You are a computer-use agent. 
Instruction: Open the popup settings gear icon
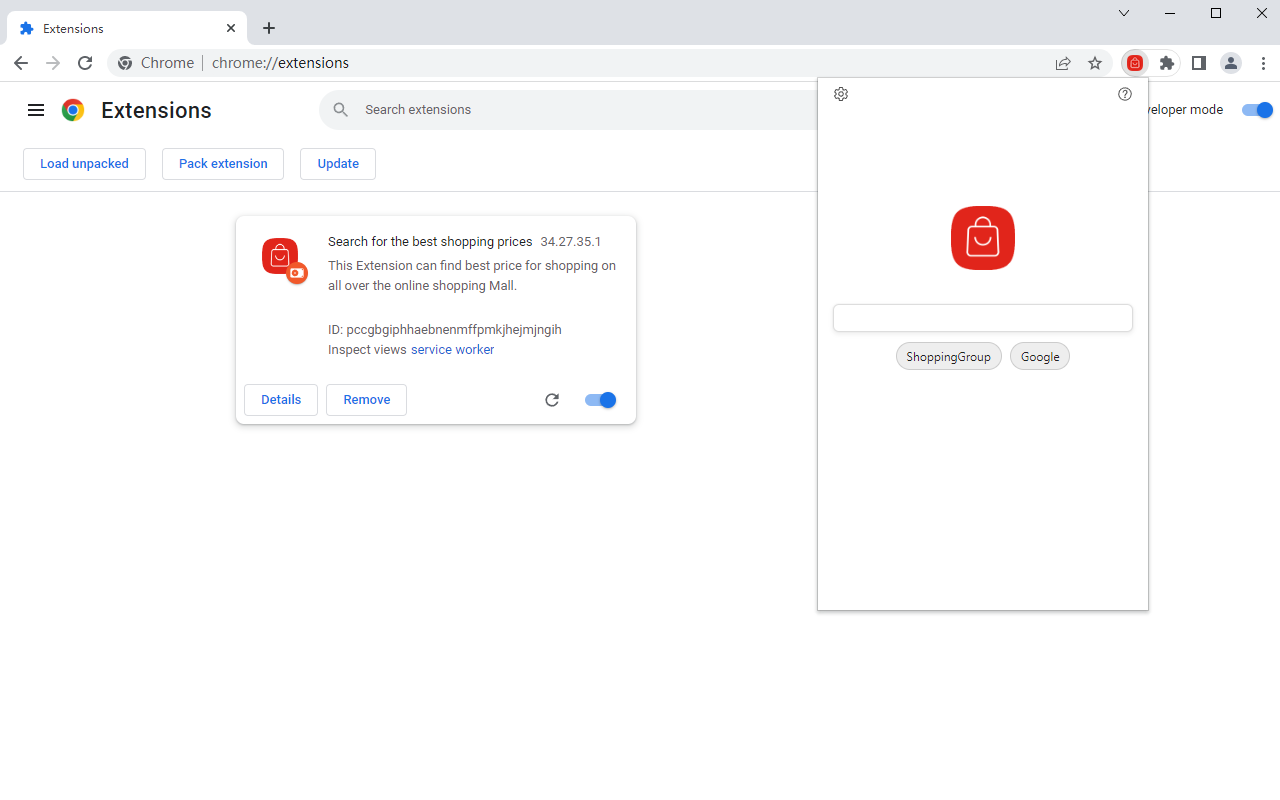[841, 94]
